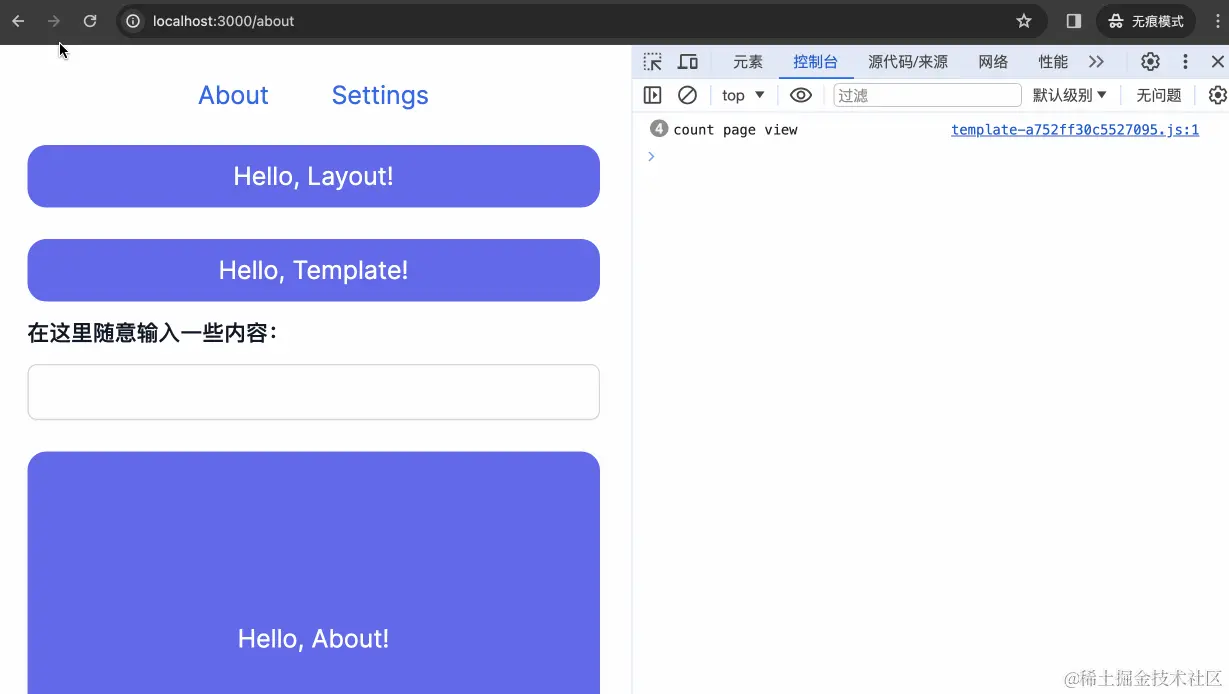
Task: Navigate to the Settings link
Action: pyautogui.click(x=380, y=95)
